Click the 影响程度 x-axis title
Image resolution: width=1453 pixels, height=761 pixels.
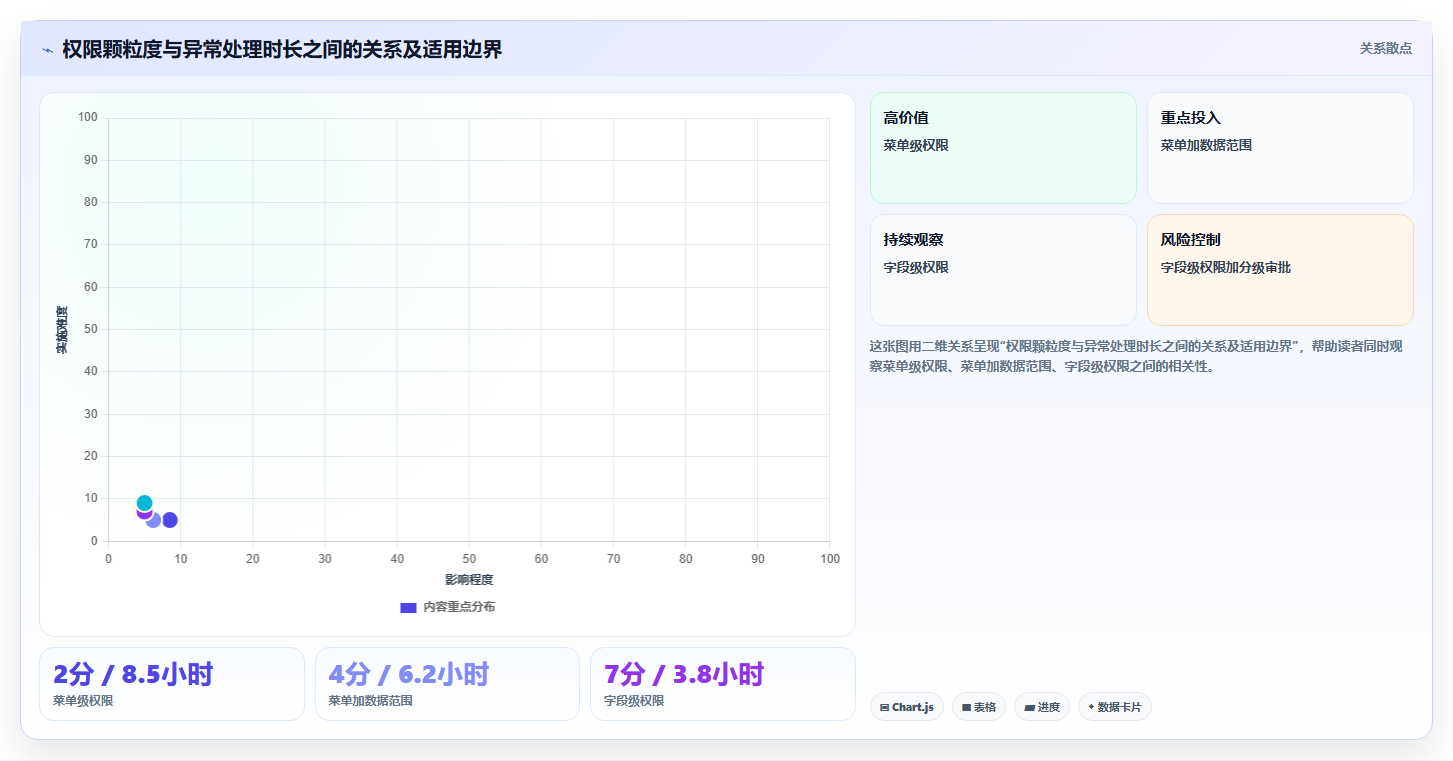pyautogui.click(x=469, y=580)
